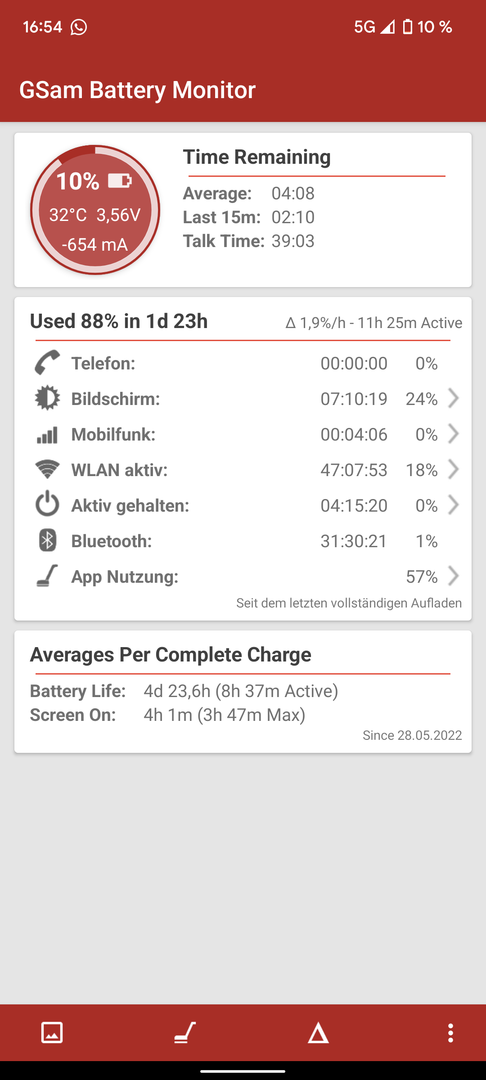Open App Sucker from the bottom bar icon
This screenshot has width=486, height=1080.
[184, 1032]
